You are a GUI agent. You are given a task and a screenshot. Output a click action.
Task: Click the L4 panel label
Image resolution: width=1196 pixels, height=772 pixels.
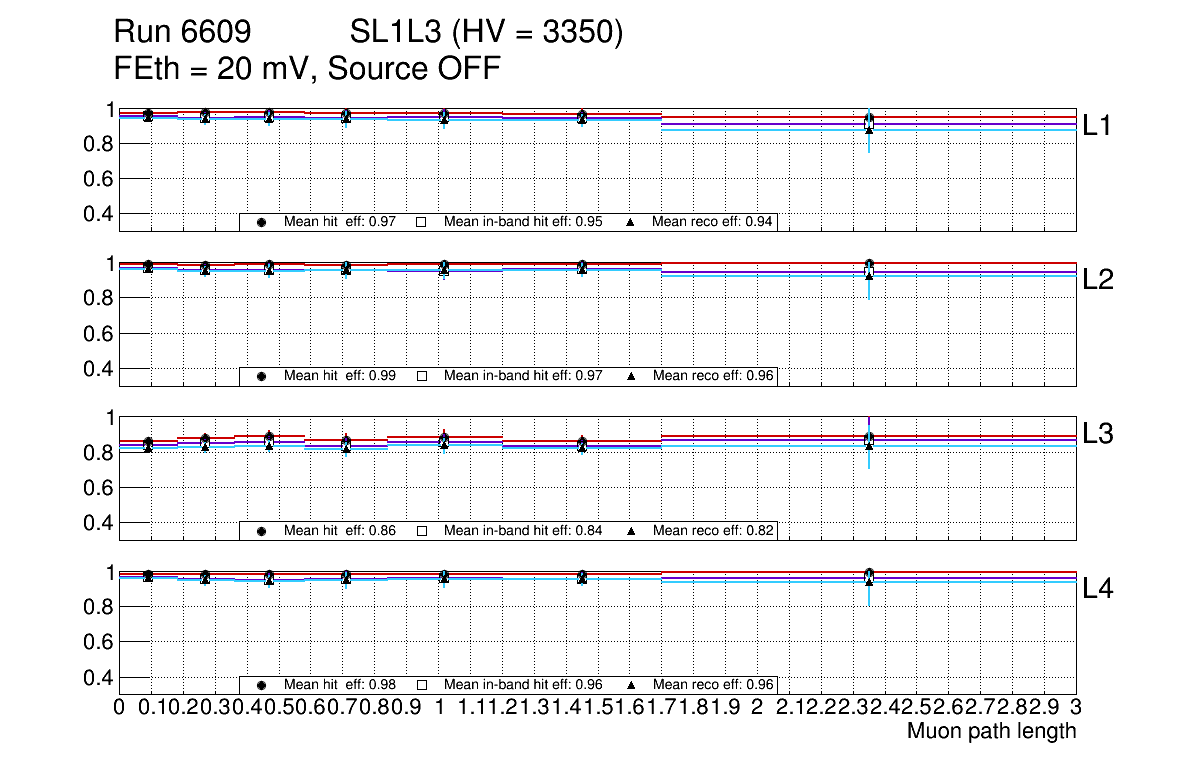pos(1098,589)
